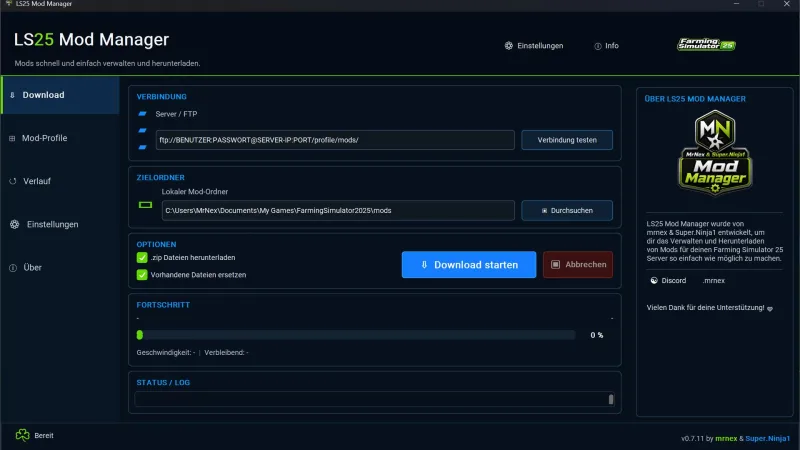
Task: Click the Verbleibend label
Action: (227, 353)
